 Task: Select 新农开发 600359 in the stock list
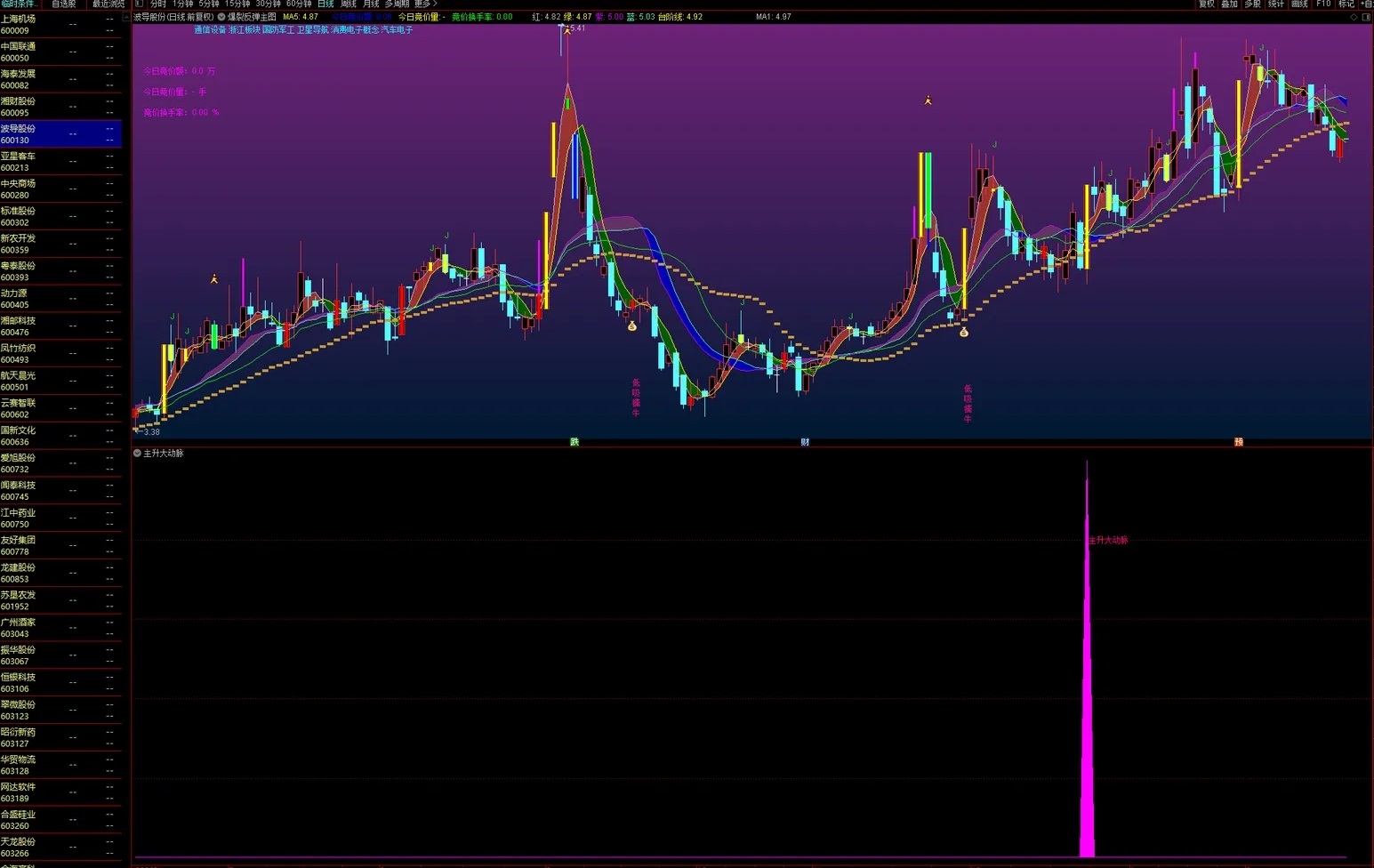click(60, 244)
